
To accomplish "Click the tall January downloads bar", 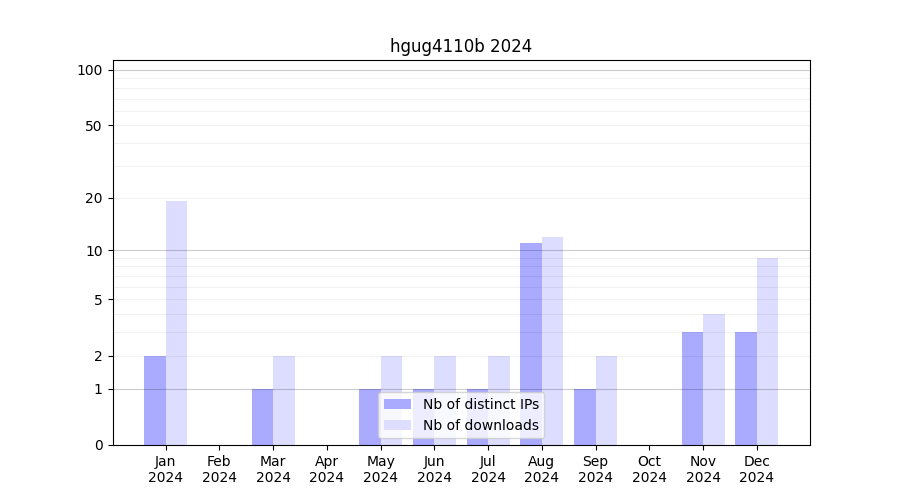I will [176, 322].
